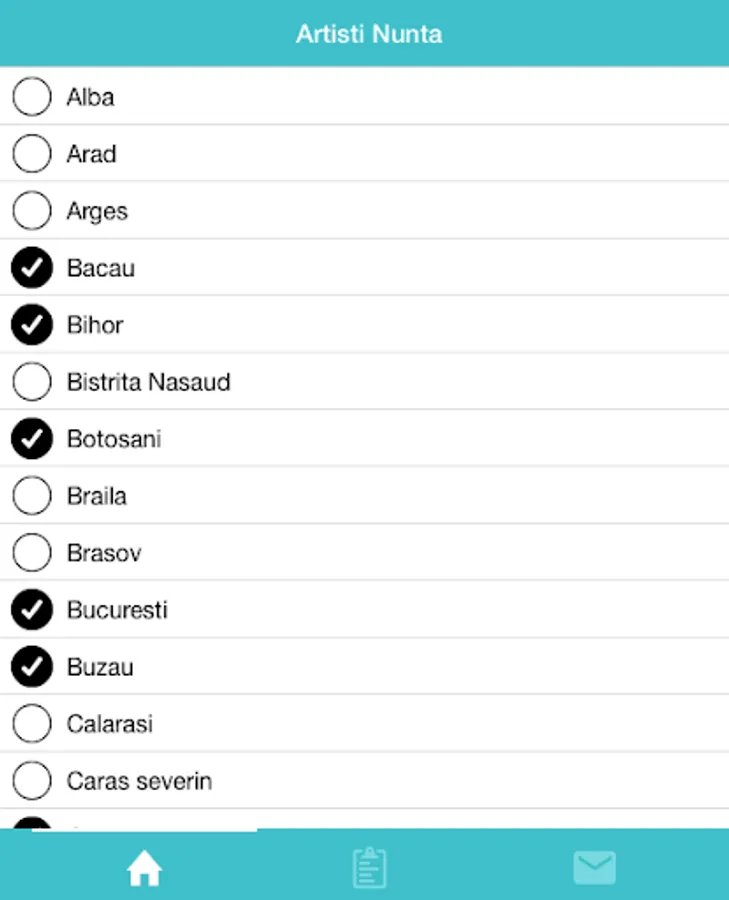Untick the Bucuresti checkbox
Screen dimensions: 729x900
pos(32,610)
